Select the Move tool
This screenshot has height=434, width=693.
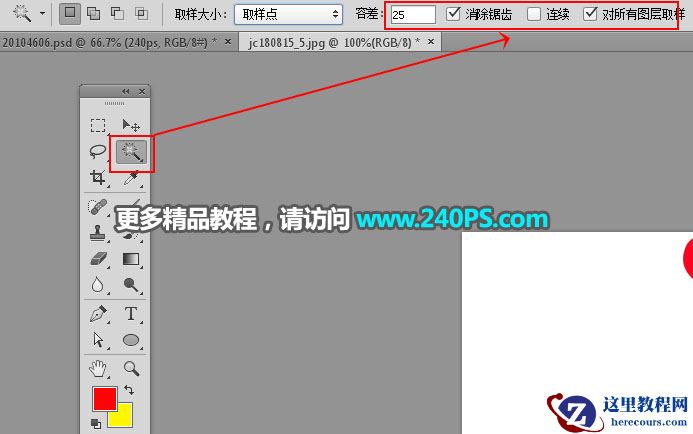click(131, 126)
